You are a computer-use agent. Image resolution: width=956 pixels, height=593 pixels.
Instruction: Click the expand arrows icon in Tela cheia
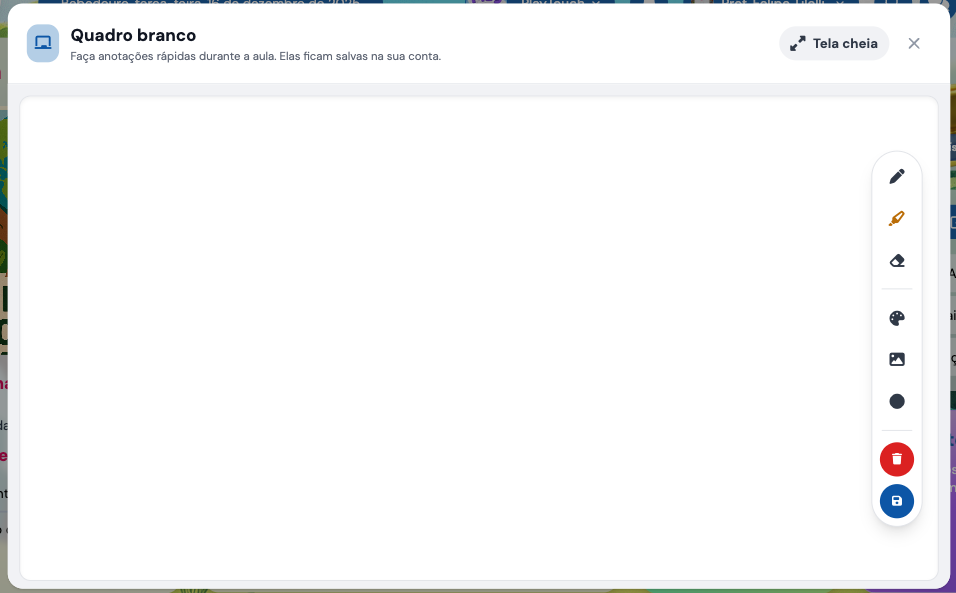(x=798, y=44)
